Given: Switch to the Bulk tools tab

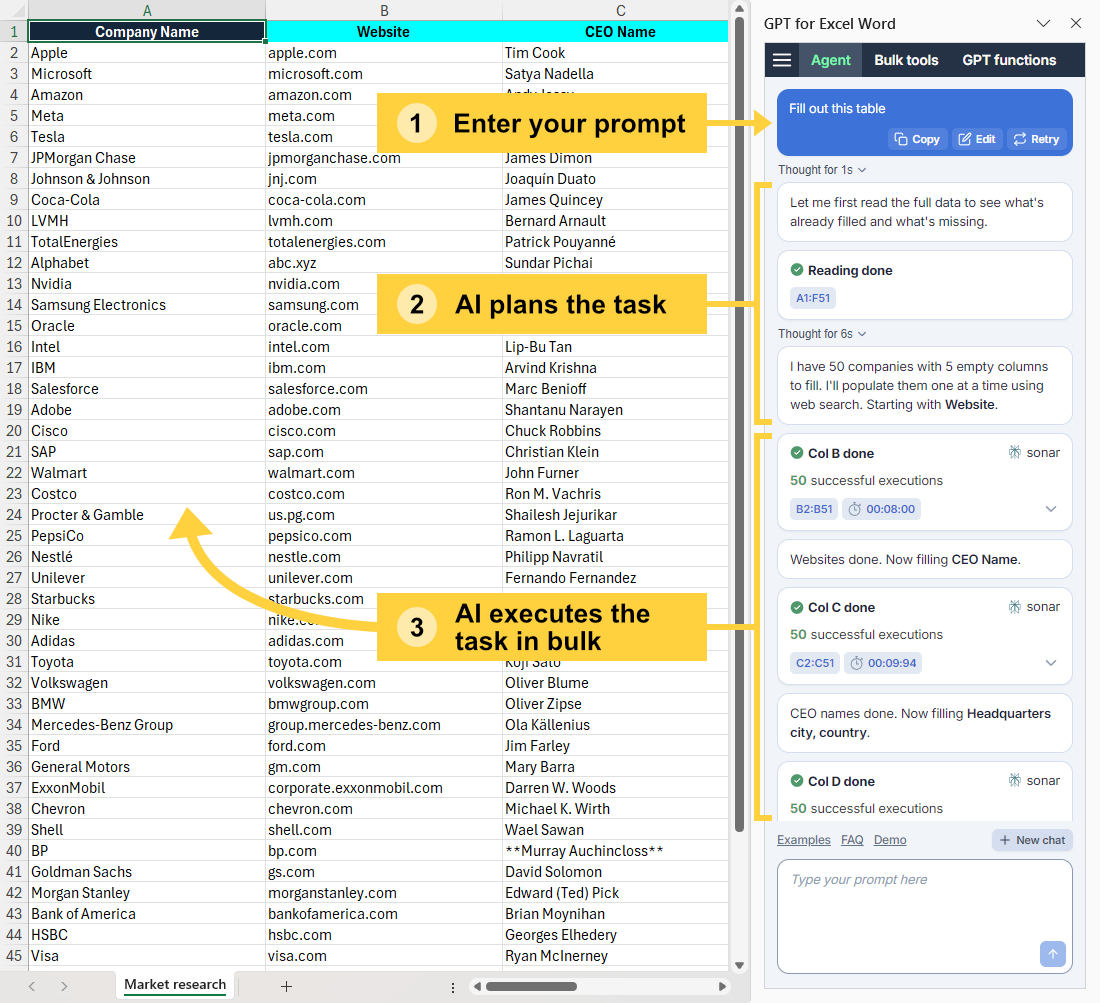Looking at the screenshot, I should coord(906,59).
